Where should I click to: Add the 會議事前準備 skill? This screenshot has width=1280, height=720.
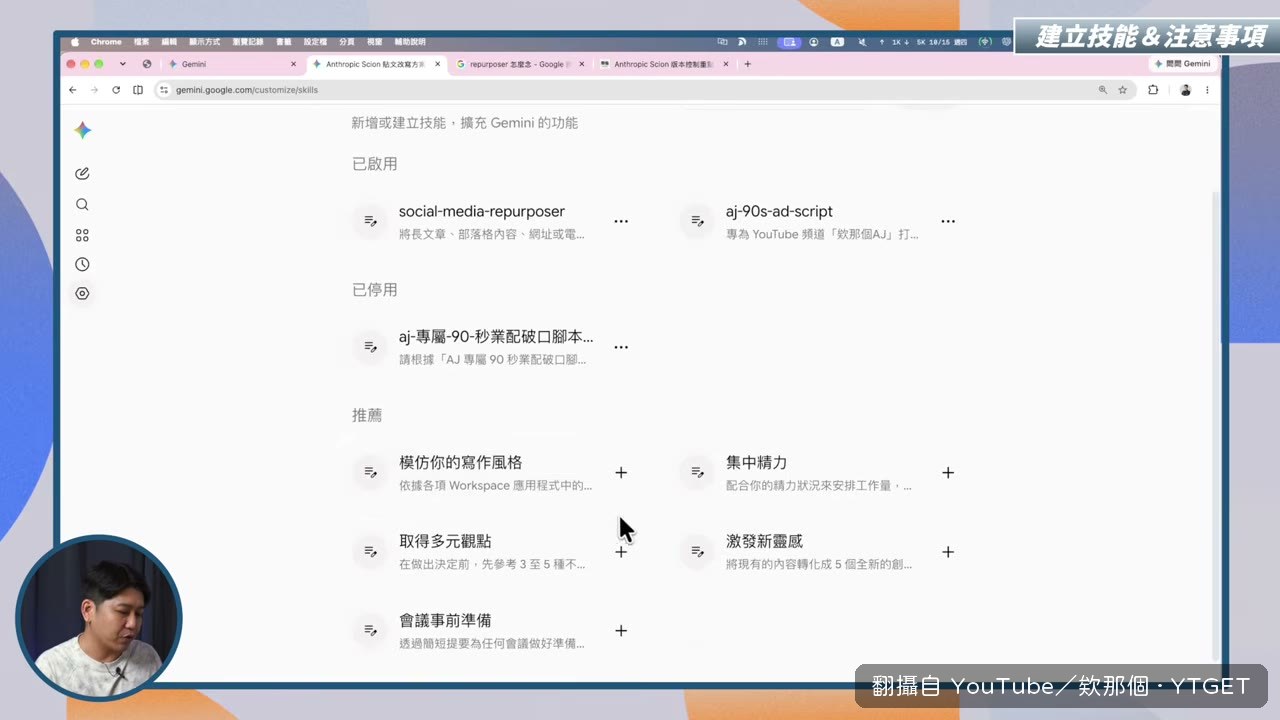tap(621, 631)
